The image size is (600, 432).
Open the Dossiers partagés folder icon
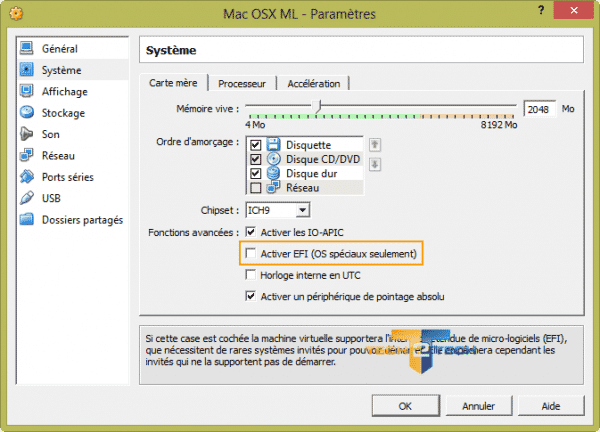click(x=26, y=220)
